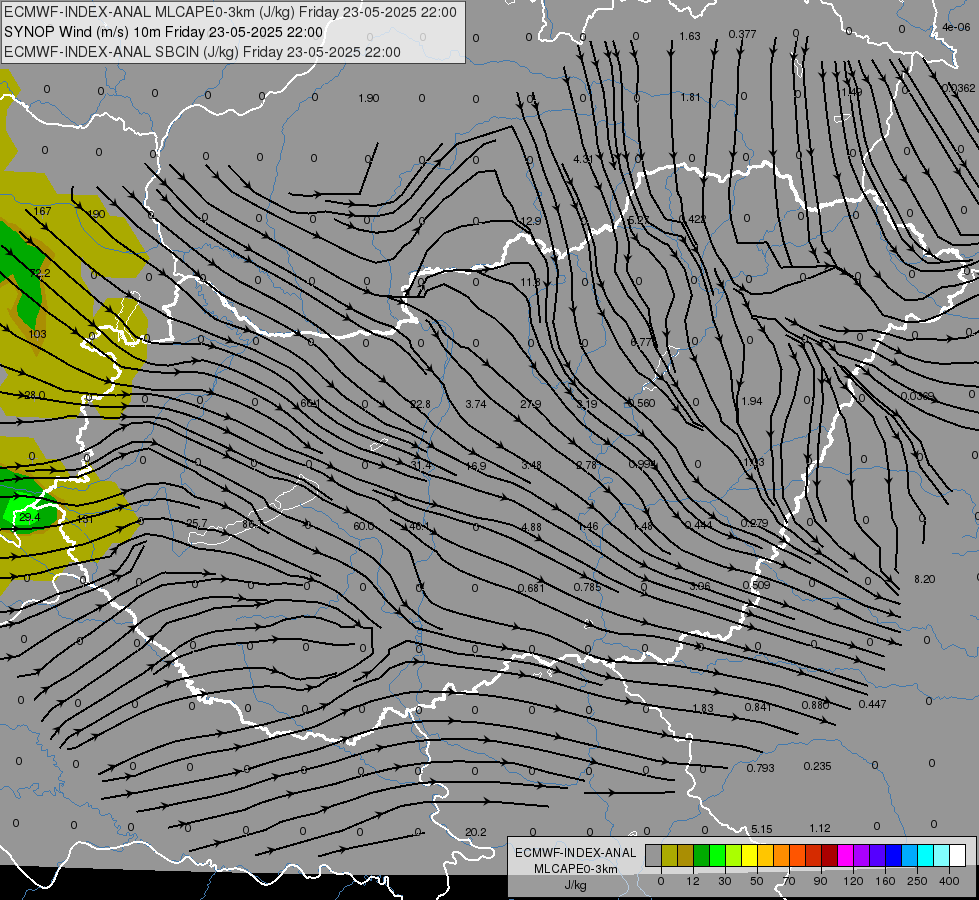Select the lime yellow-green legend swatch
Viewport: 979px width, 900px height.
pos(734,856)
